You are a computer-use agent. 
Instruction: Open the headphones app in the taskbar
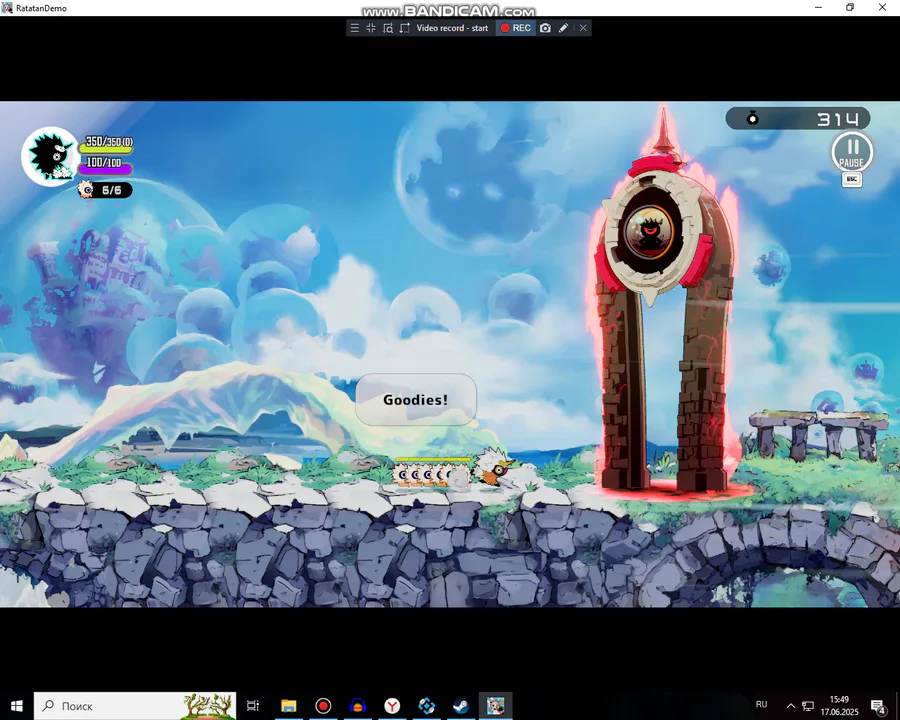point(358,706)
